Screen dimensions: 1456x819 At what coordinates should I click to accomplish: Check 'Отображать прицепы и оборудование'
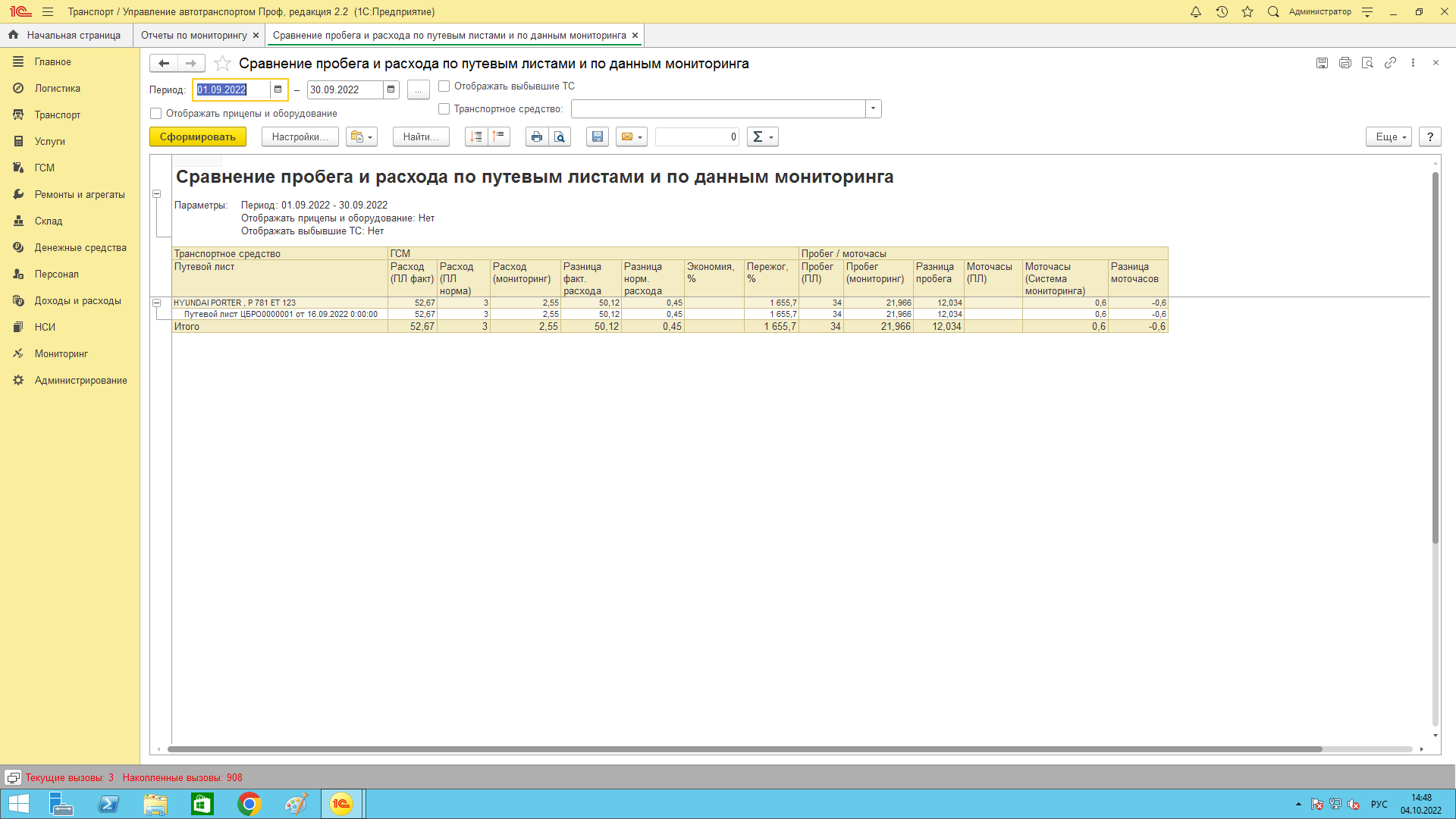[x=156, y=114]
